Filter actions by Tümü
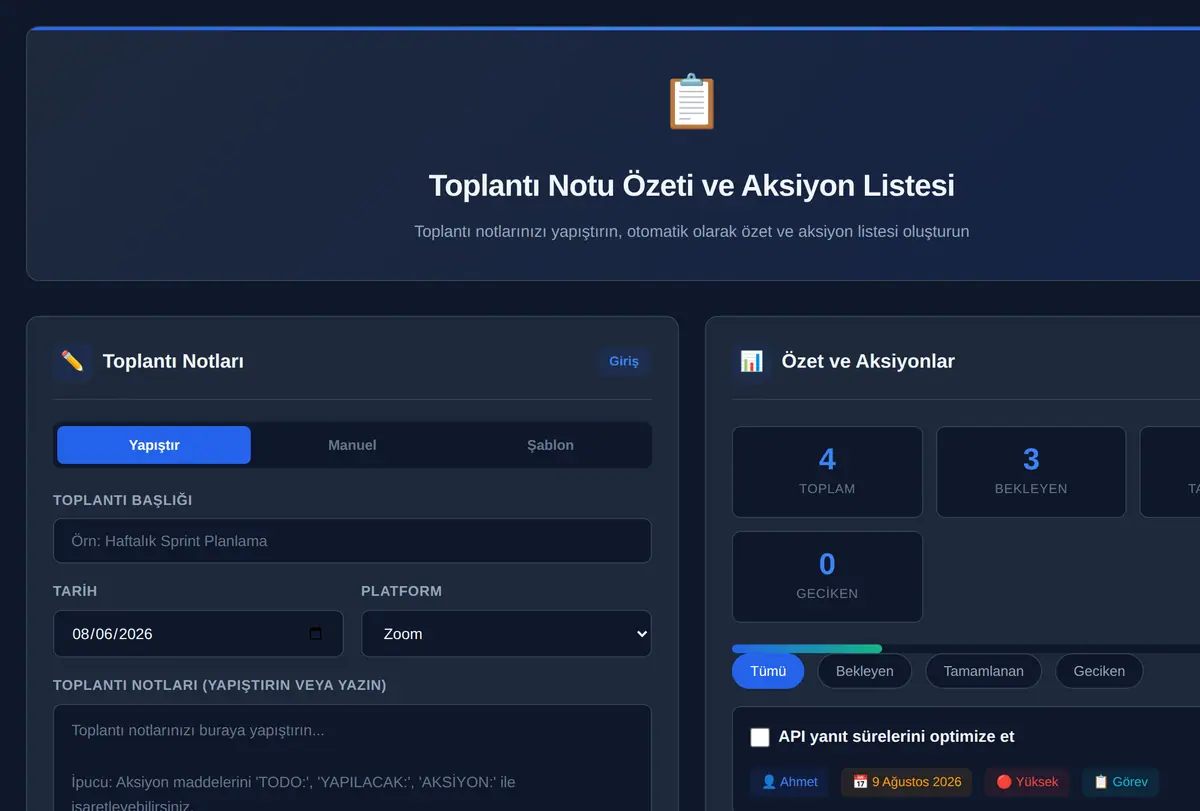1200x811 pixels. tap(768, 671)
